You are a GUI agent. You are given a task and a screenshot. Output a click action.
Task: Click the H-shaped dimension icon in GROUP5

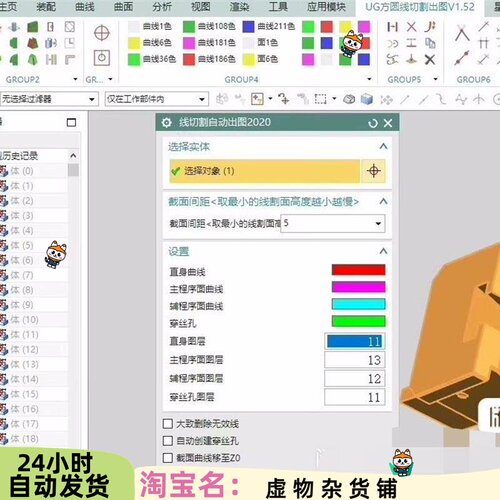pyautogui.click(x=393, y=27)
